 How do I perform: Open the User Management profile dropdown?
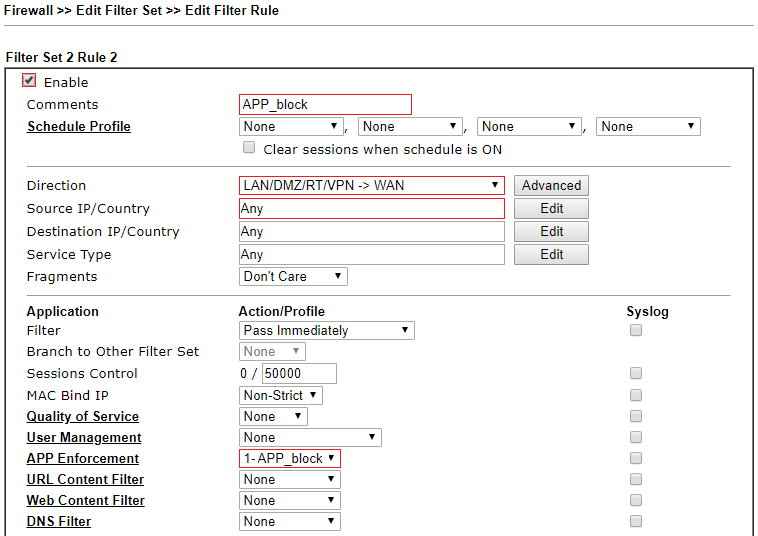pos(310,437)
